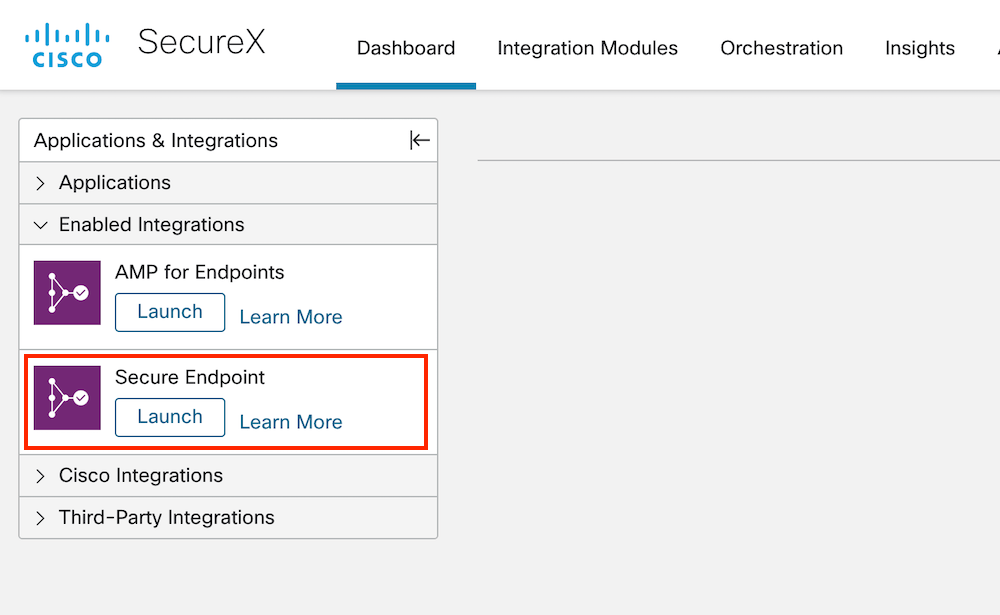
Task: Collapse the Applications & Integrations panel
Action: [419, 140]
